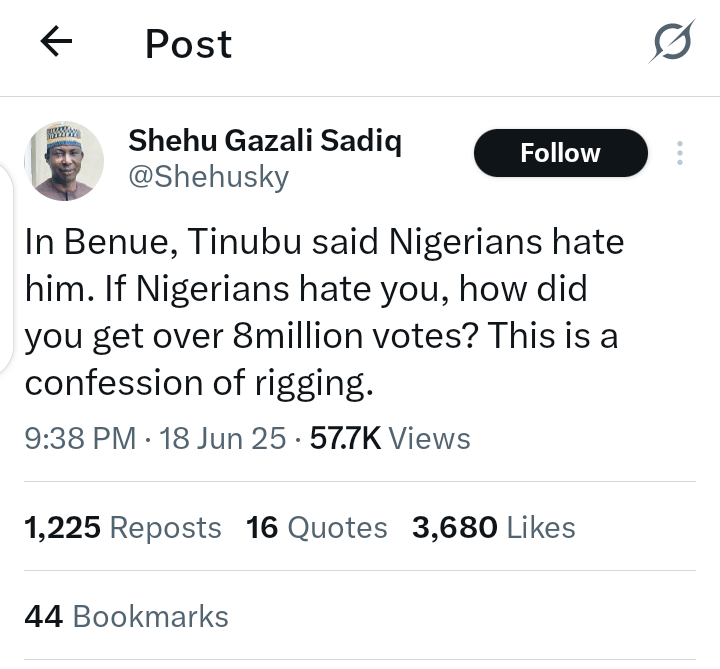Select the Post header title

188,44
